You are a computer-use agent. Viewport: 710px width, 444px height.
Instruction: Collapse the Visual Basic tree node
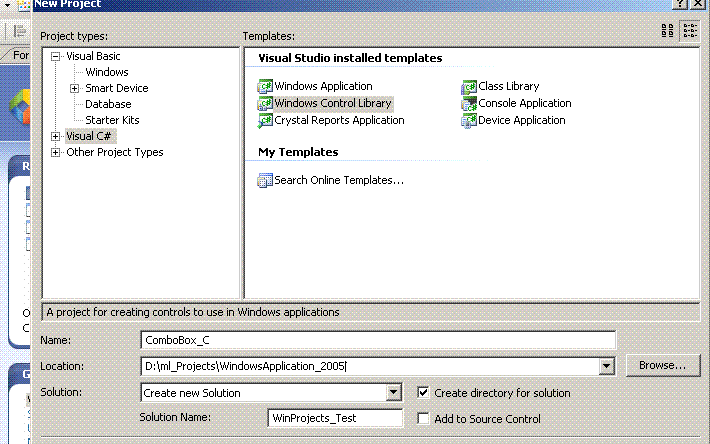pyautogui.click(x=56, y=57)
